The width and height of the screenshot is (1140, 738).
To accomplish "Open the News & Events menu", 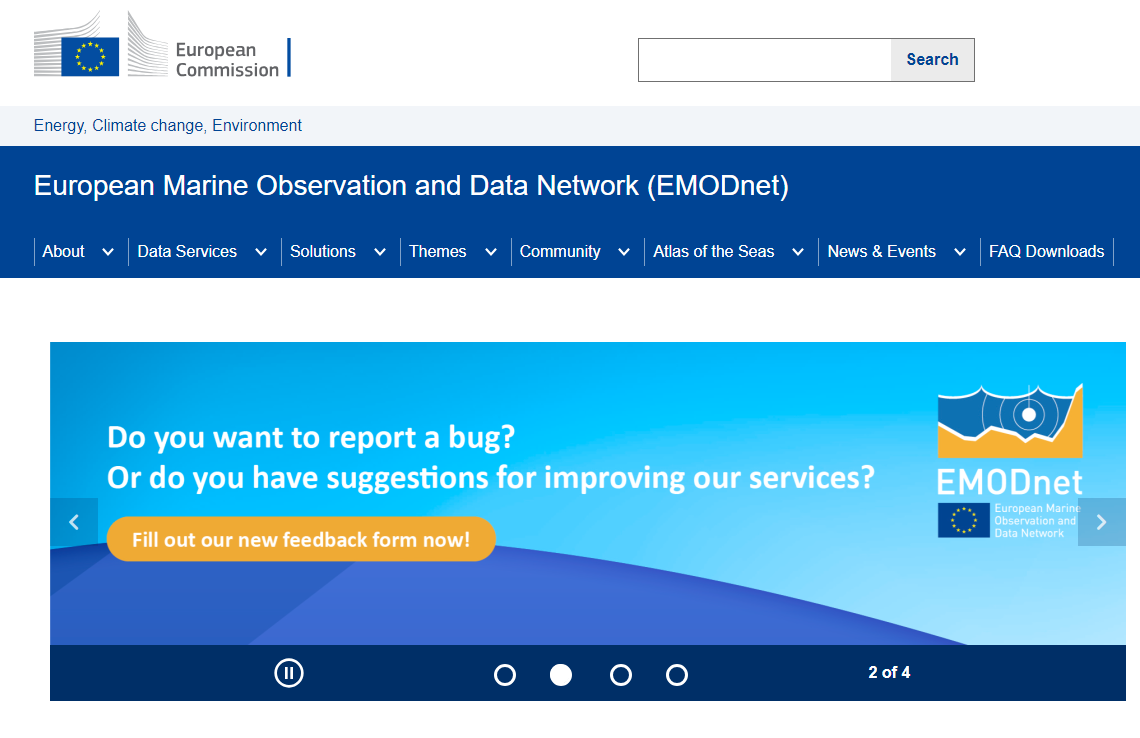I will [x=881, y=252].
